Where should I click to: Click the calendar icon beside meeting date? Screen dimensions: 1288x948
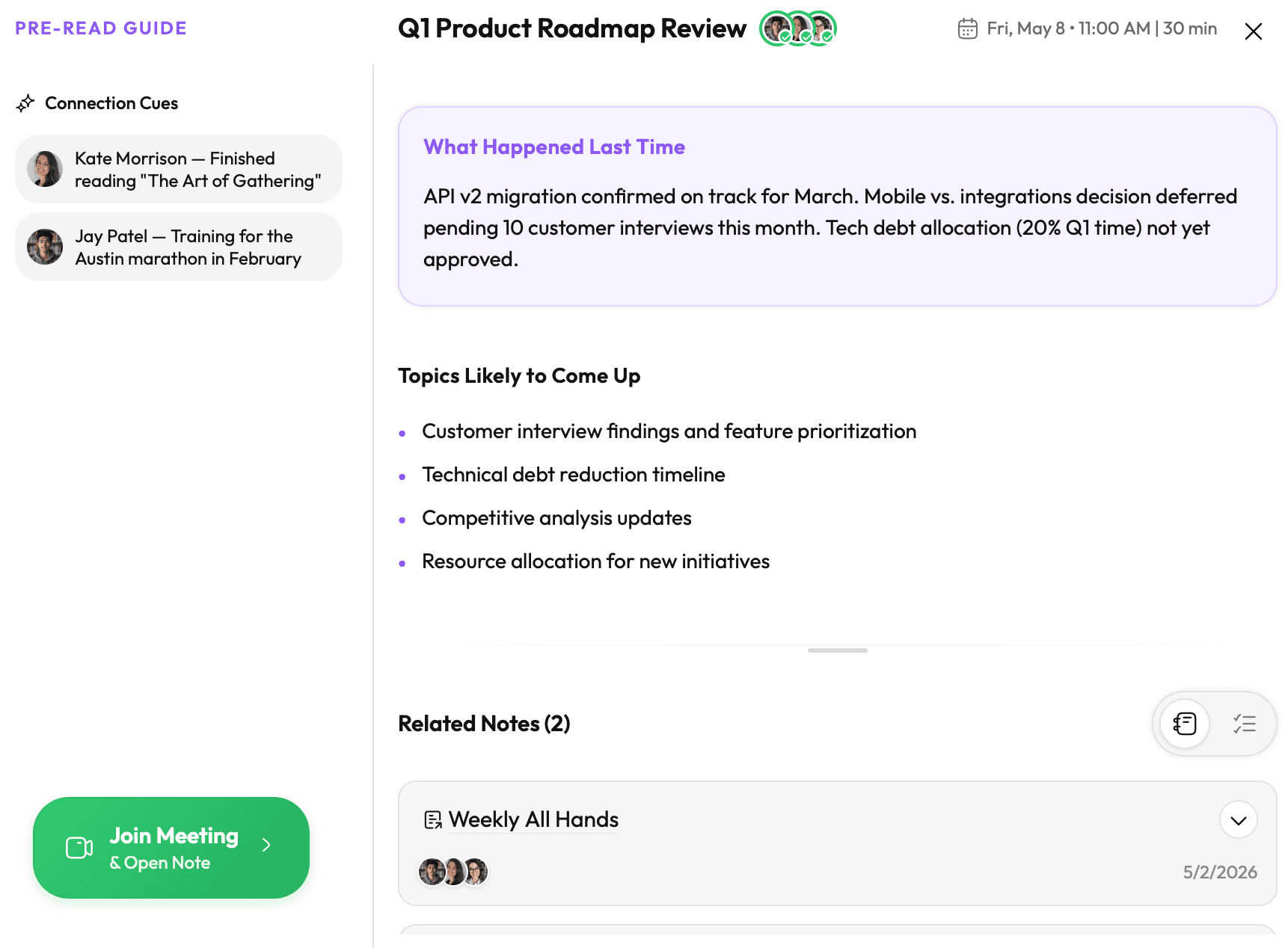[x=967, y=28]
